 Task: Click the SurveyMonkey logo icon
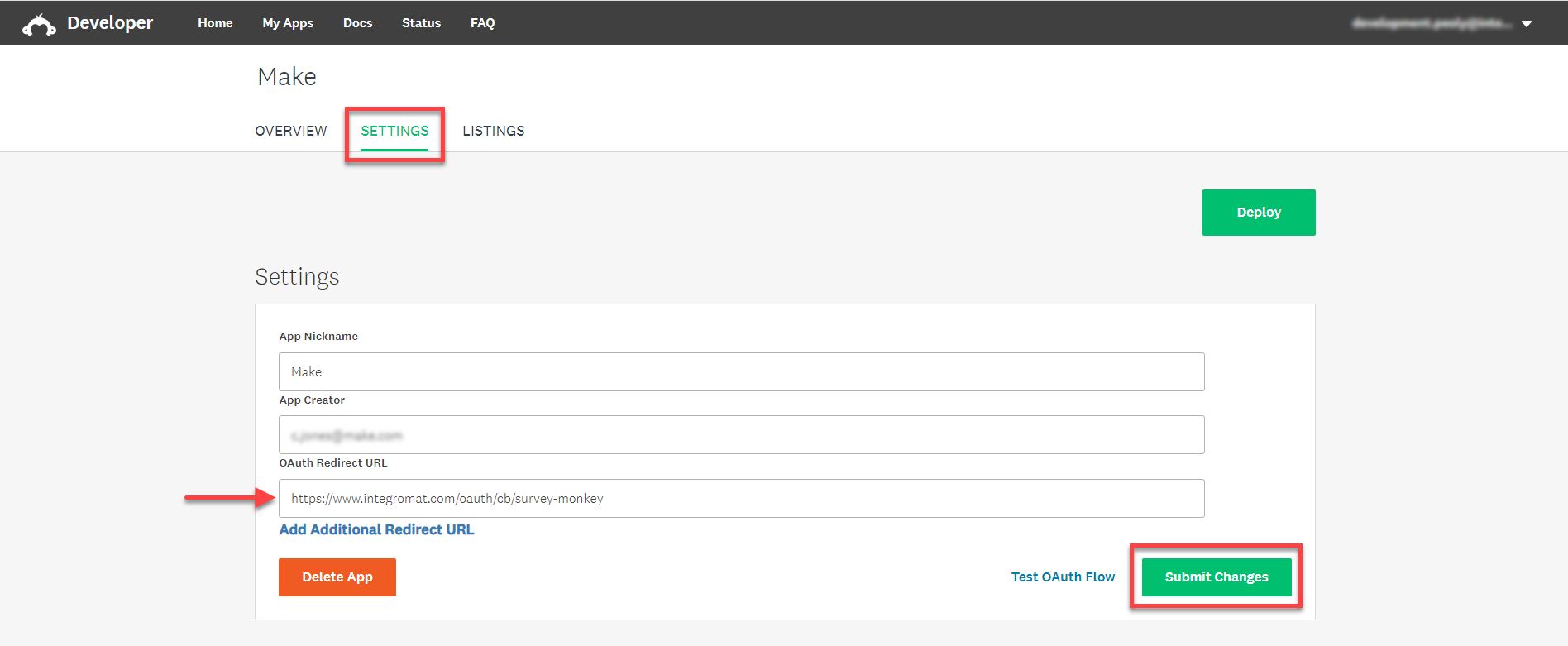(x=39, y=26)
